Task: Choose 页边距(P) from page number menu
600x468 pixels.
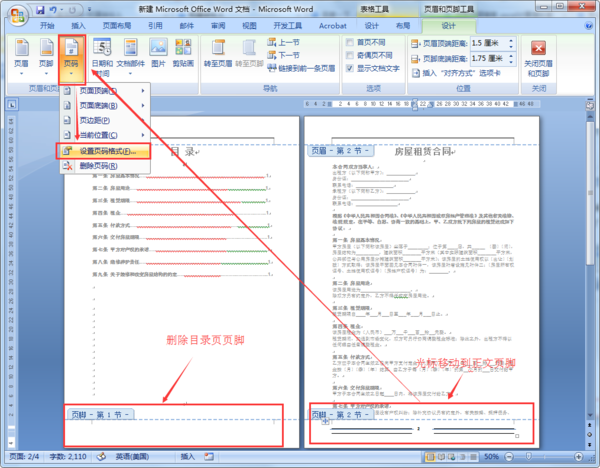Action: (105, 120)
